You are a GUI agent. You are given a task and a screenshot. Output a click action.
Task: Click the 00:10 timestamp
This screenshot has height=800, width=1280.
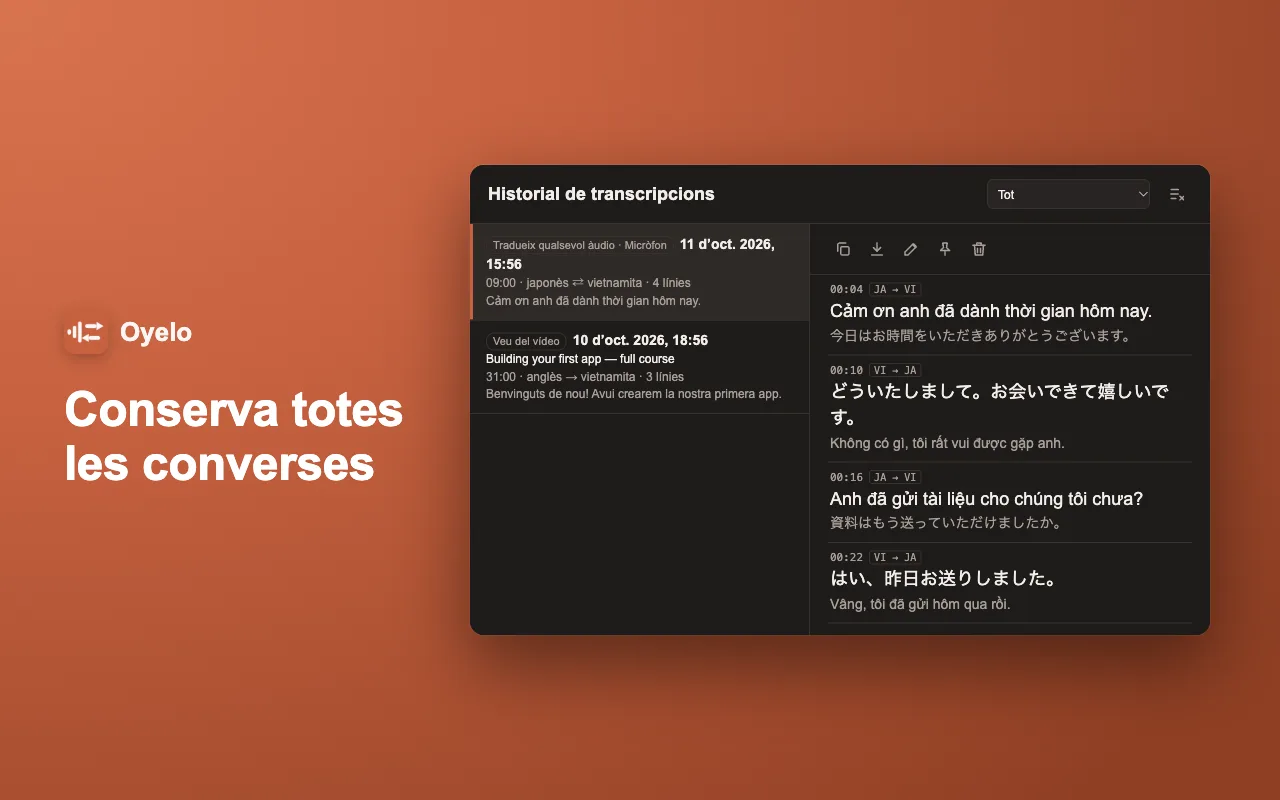point(846,370)
